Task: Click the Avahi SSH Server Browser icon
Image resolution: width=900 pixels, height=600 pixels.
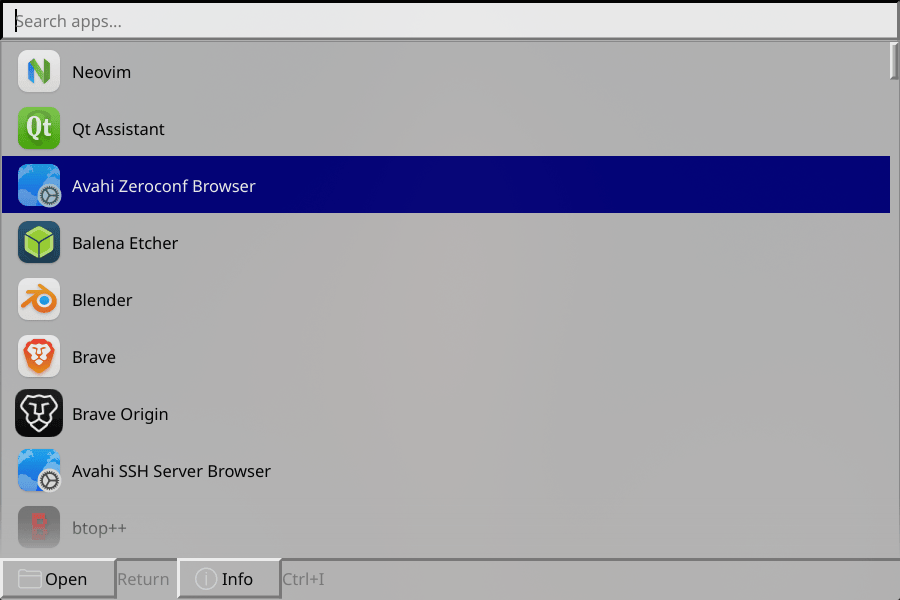Action: (x=38, y=470)
